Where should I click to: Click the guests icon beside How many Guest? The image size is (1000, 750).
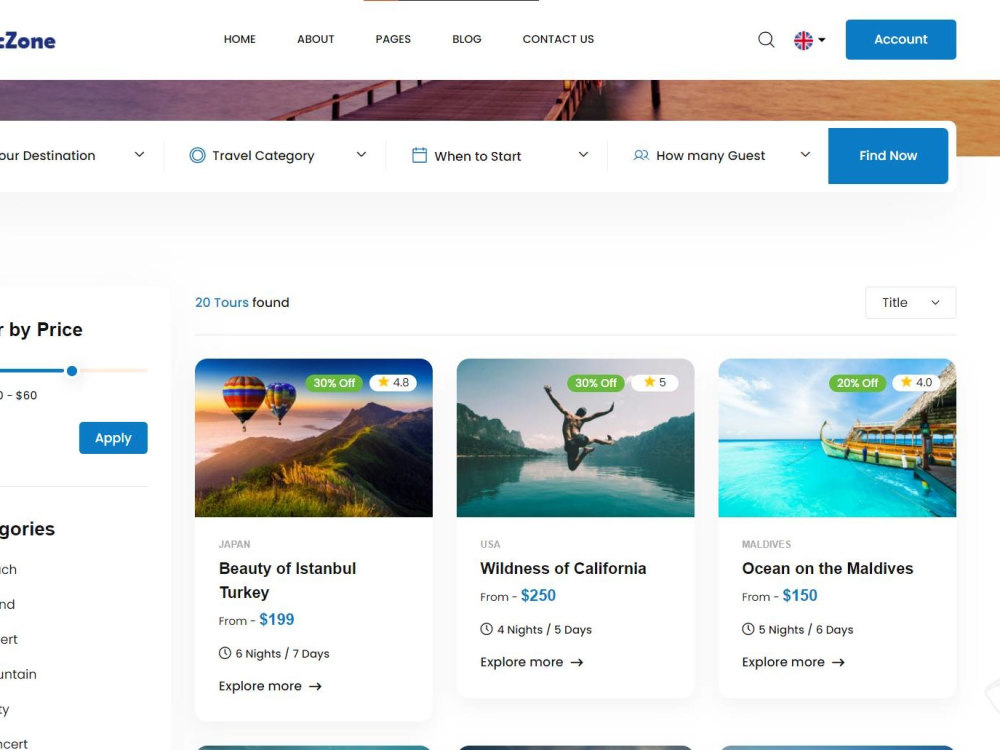(x=641, y=155)
